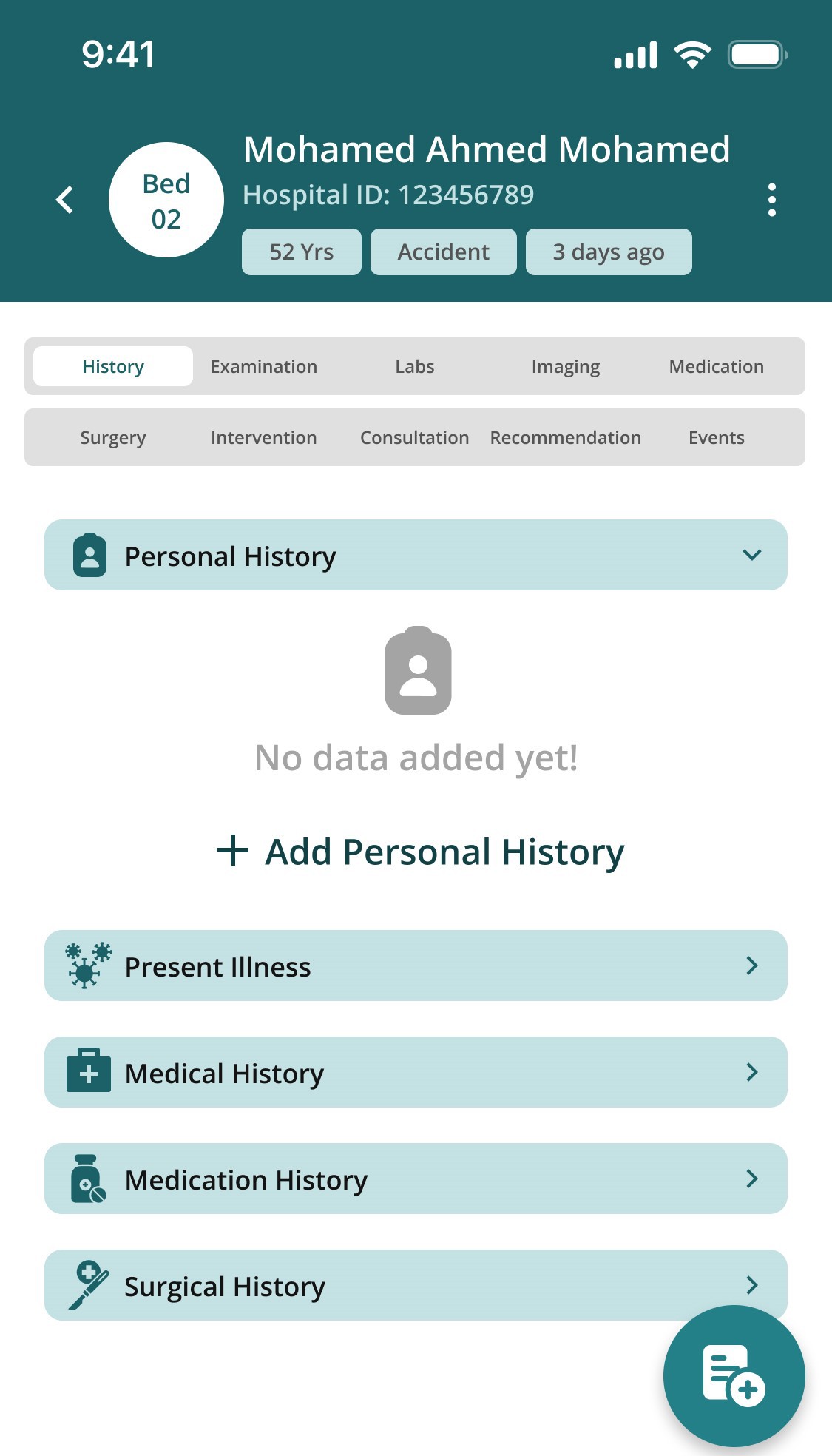This screenshot has height=1456, width=832.
Task: Click the Medication History pill bottle icon
Action: (x=89, y=1179)
